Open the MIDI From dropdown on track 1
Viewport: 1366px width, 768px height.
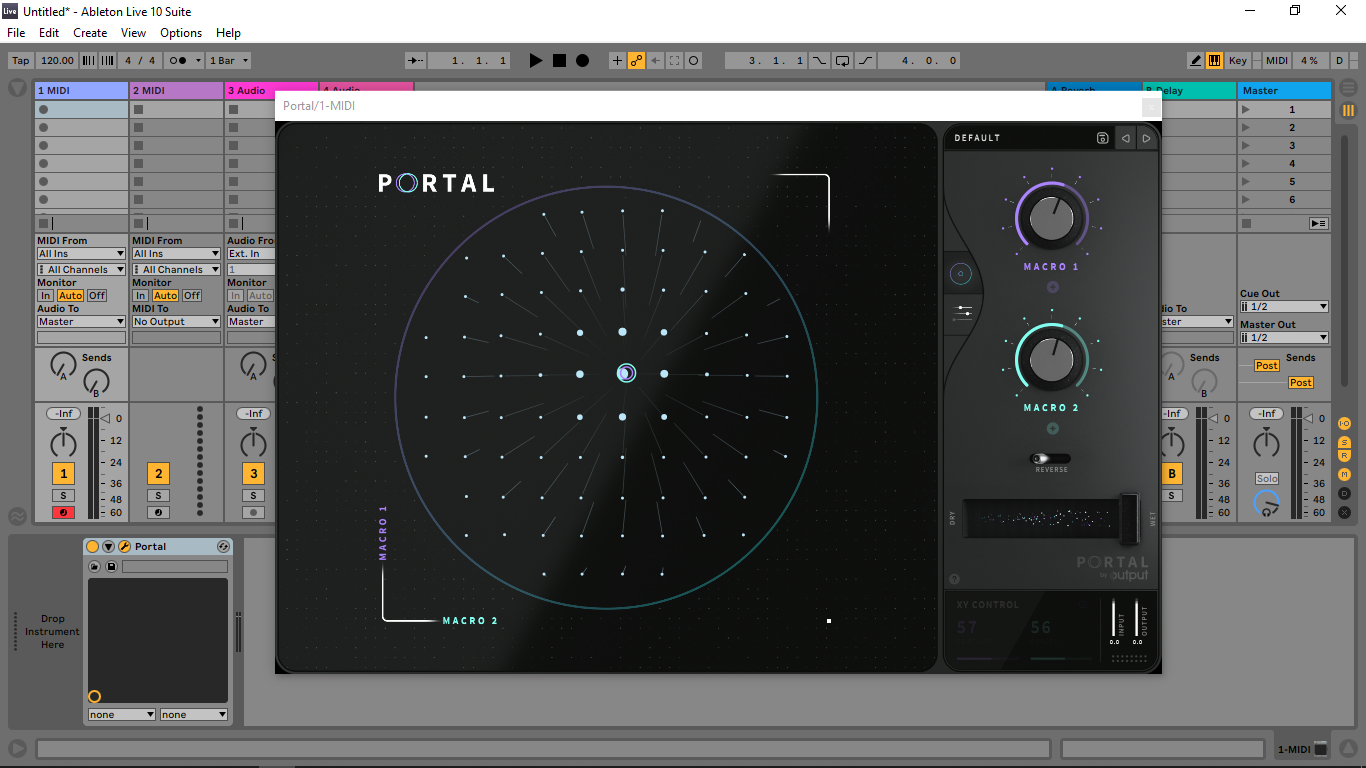coord(80,253)
